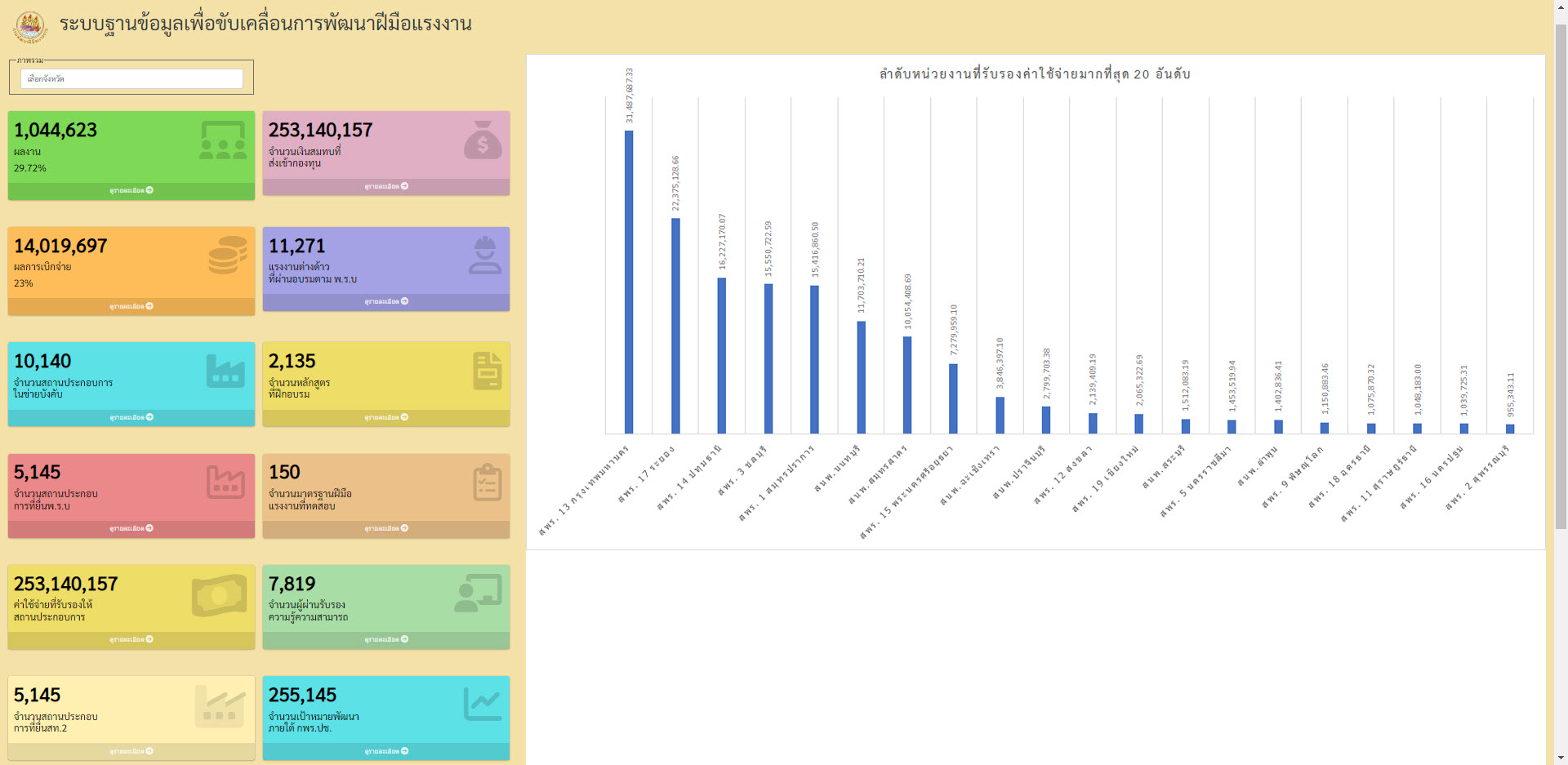Click the money bag icon on pink card

click(483, 140)
